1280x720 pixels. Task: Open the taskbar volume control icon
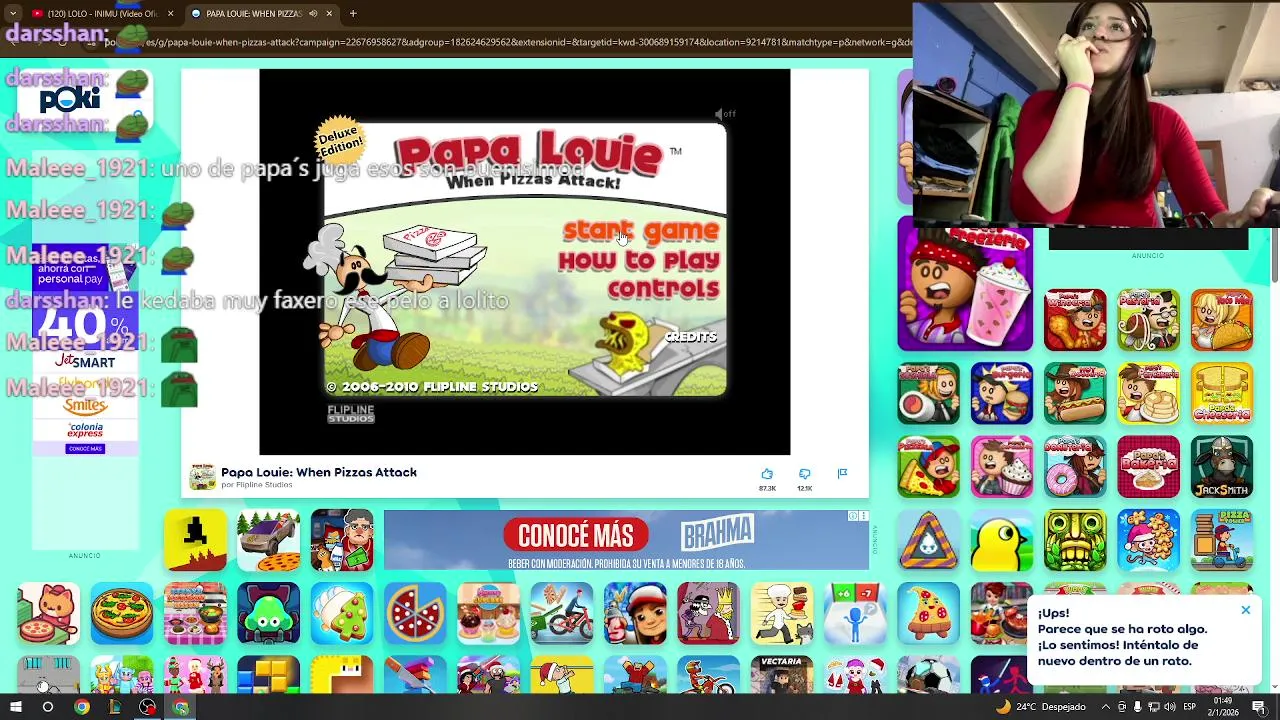1171,707
